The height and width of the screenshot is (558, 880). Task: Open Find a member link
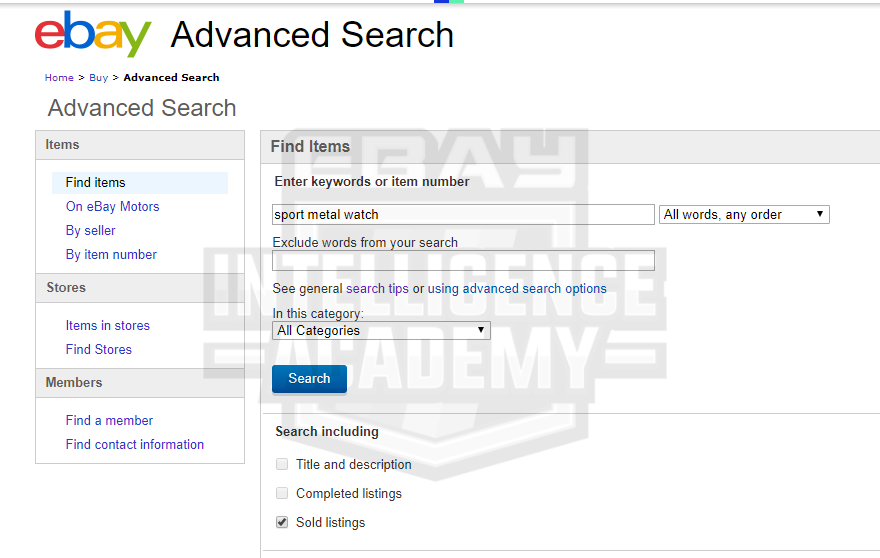[109, 420]
